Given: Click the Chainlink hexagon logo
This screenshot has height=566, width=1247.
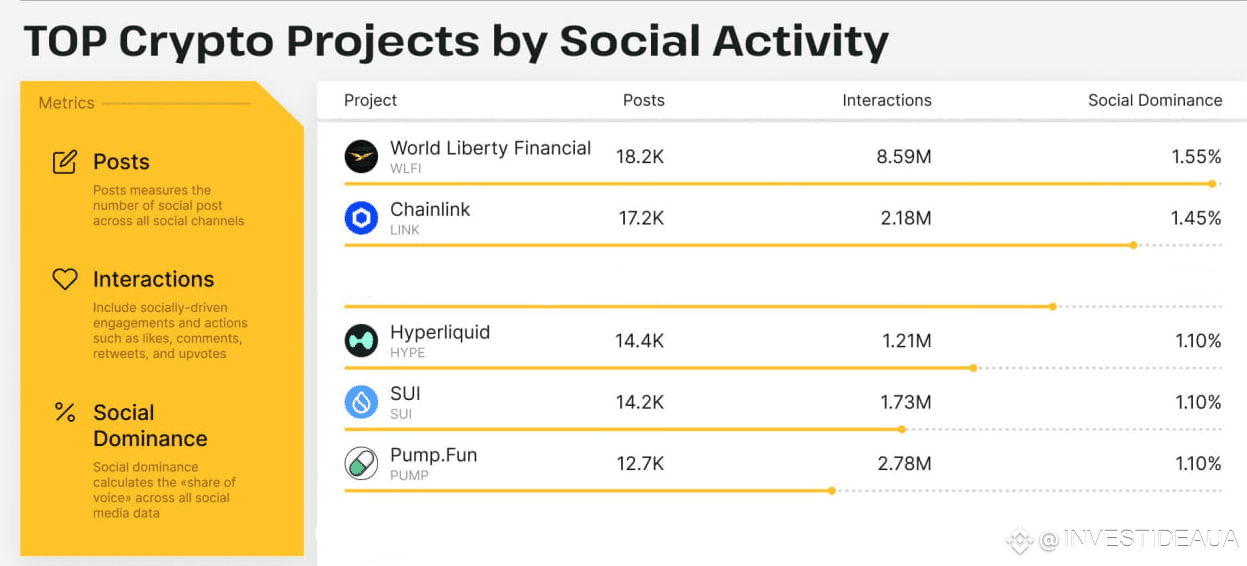Looking at the screenshot, I should coord(361,217).
